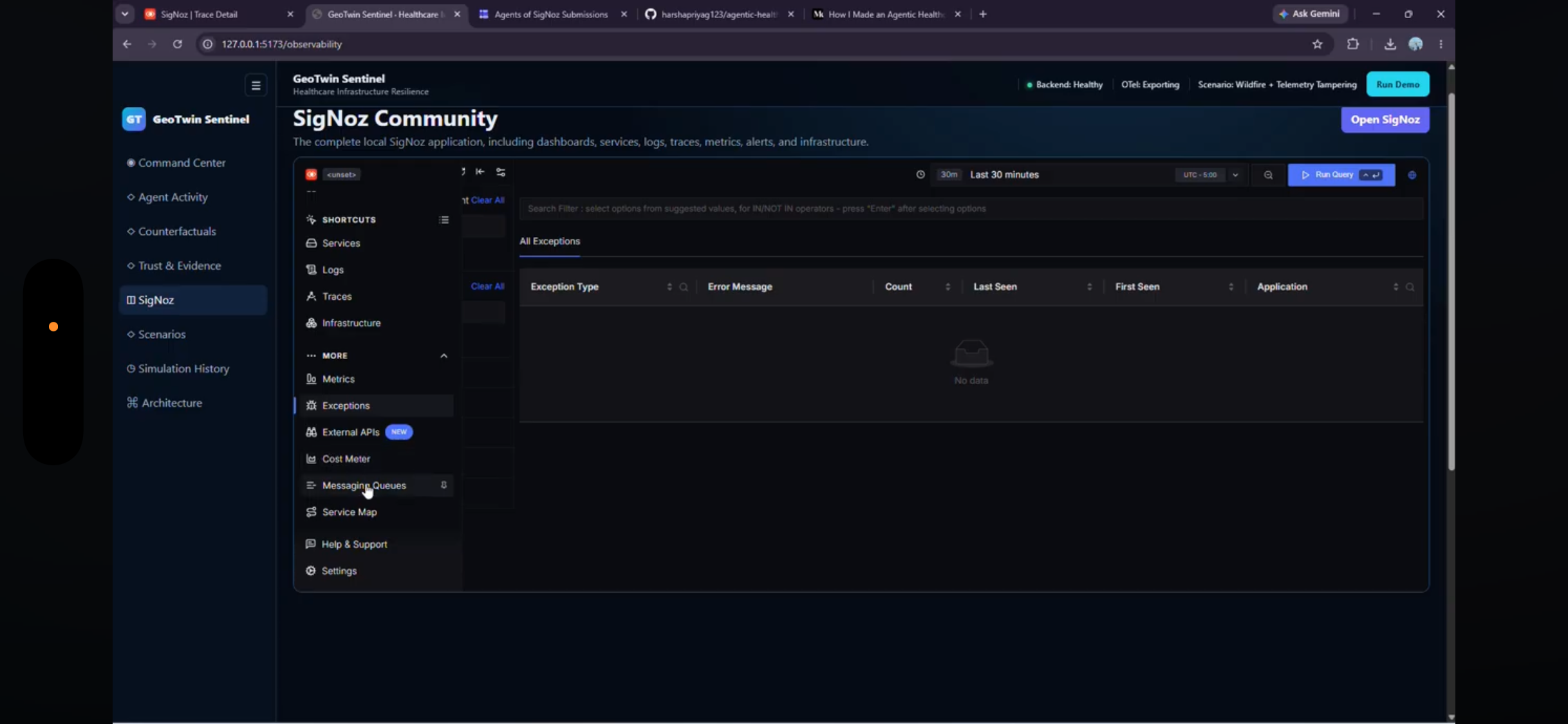Click the lower Clear All link

(x=487, y=286)
